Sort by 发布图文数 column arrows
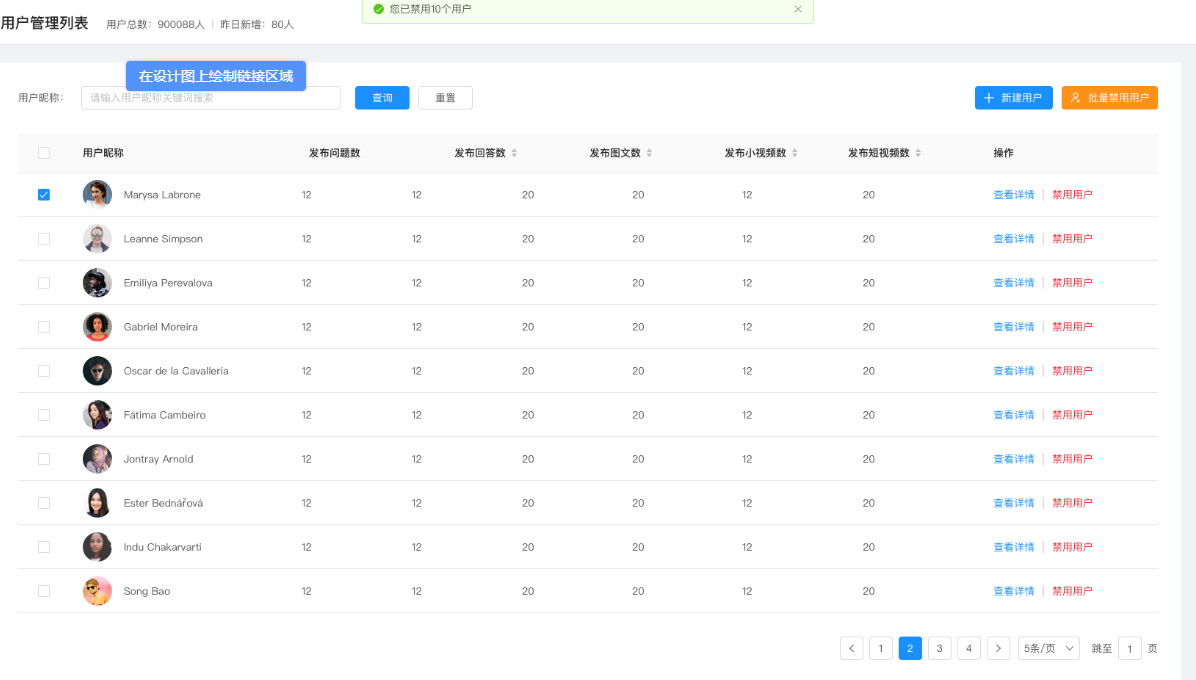The width and height of the screenshot is (1196, 680). click(649, 153)
